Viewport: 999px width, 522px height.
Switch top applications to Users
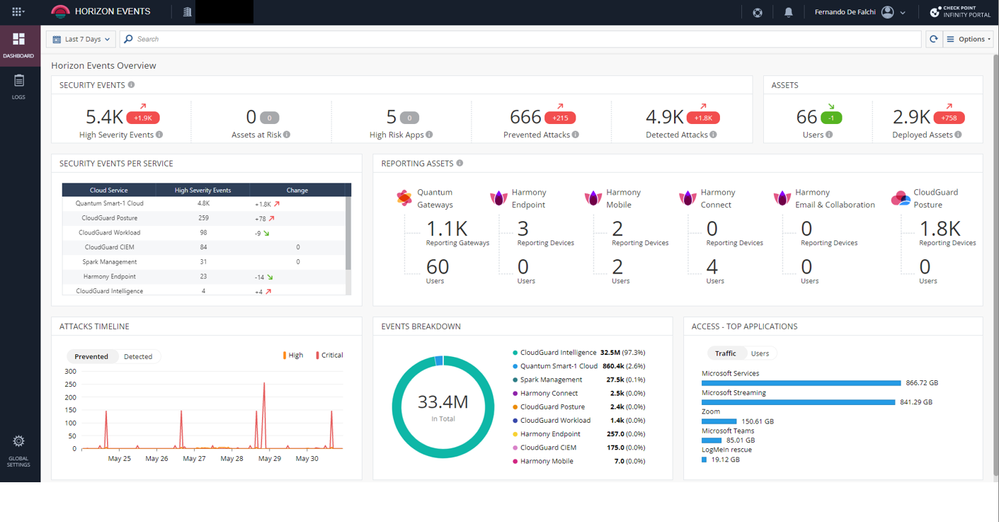759,353
